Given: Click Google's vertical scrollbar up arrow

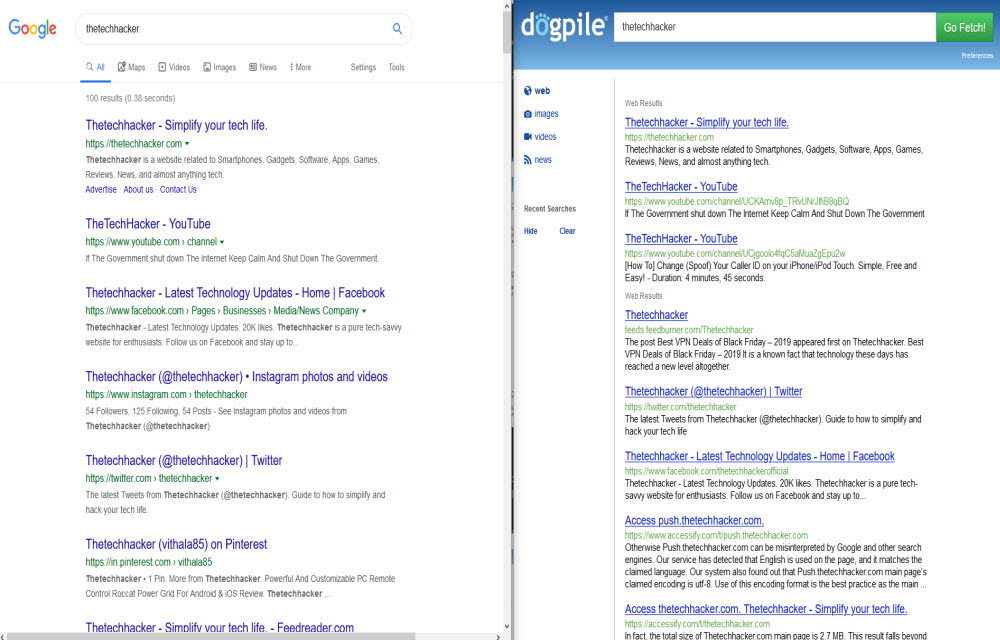Looking at the screenshot, I should tap(507, 6).
